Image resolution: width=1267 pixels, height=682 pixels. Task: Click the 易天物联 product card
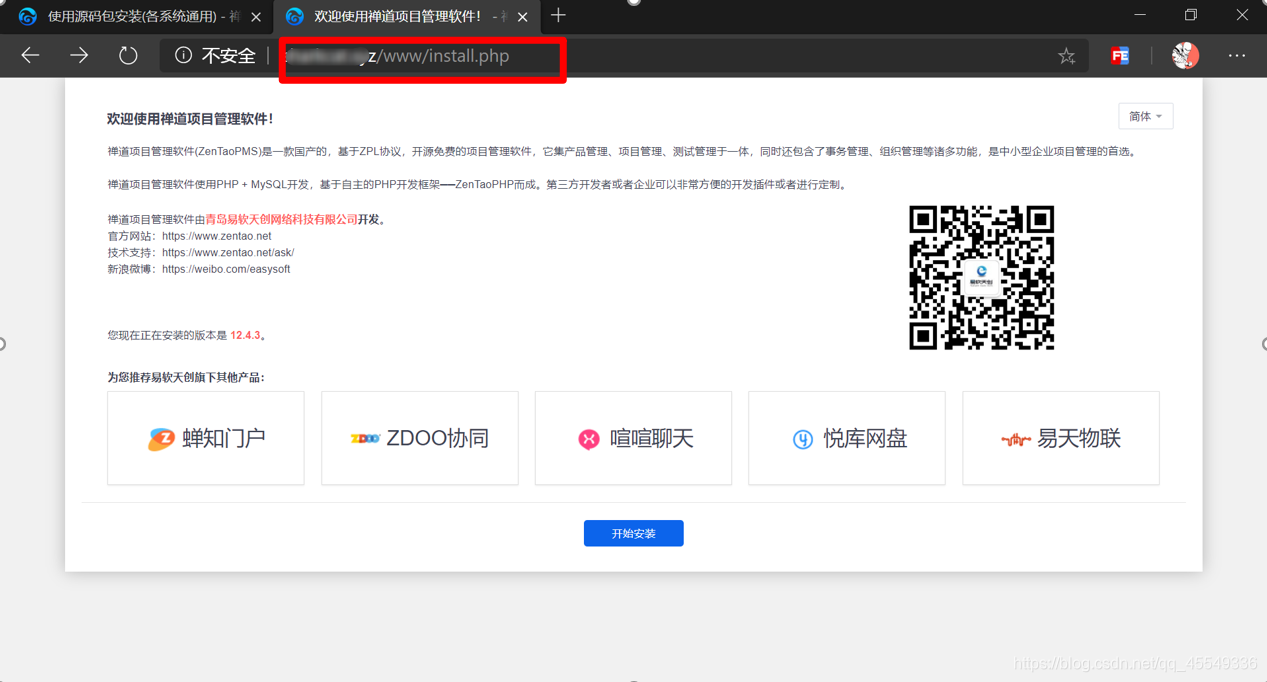1061,438
